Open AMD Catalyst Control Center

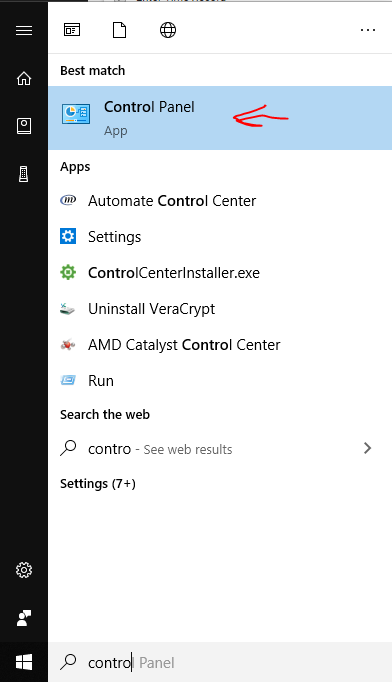(x=220, y=345)
